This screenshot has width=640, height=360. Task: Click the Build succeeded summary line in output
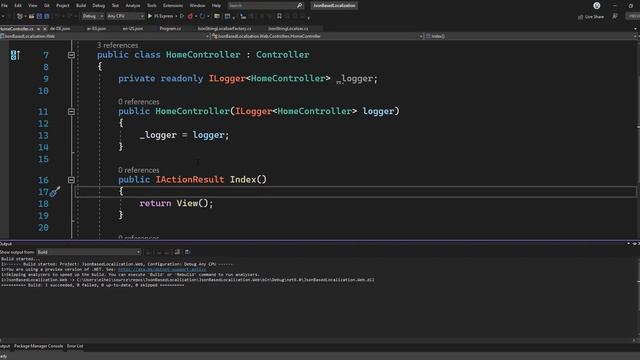tap(93, 285)
